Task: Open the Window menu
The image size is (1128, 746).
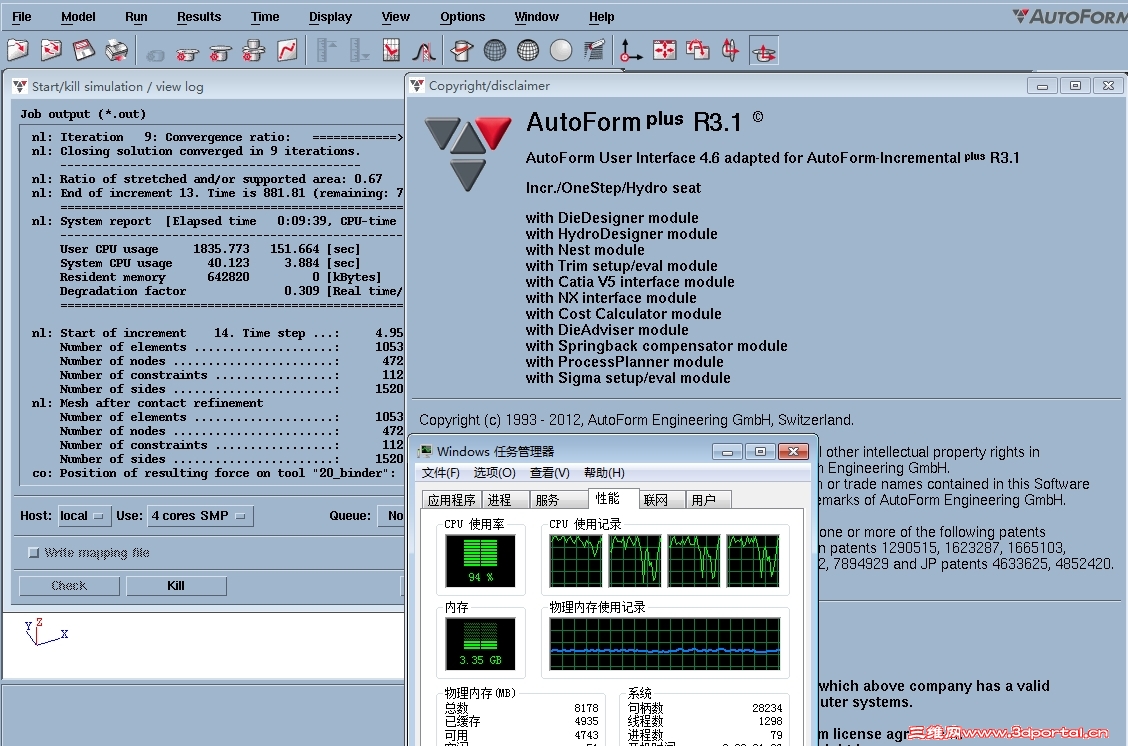Action: point(537,17)
